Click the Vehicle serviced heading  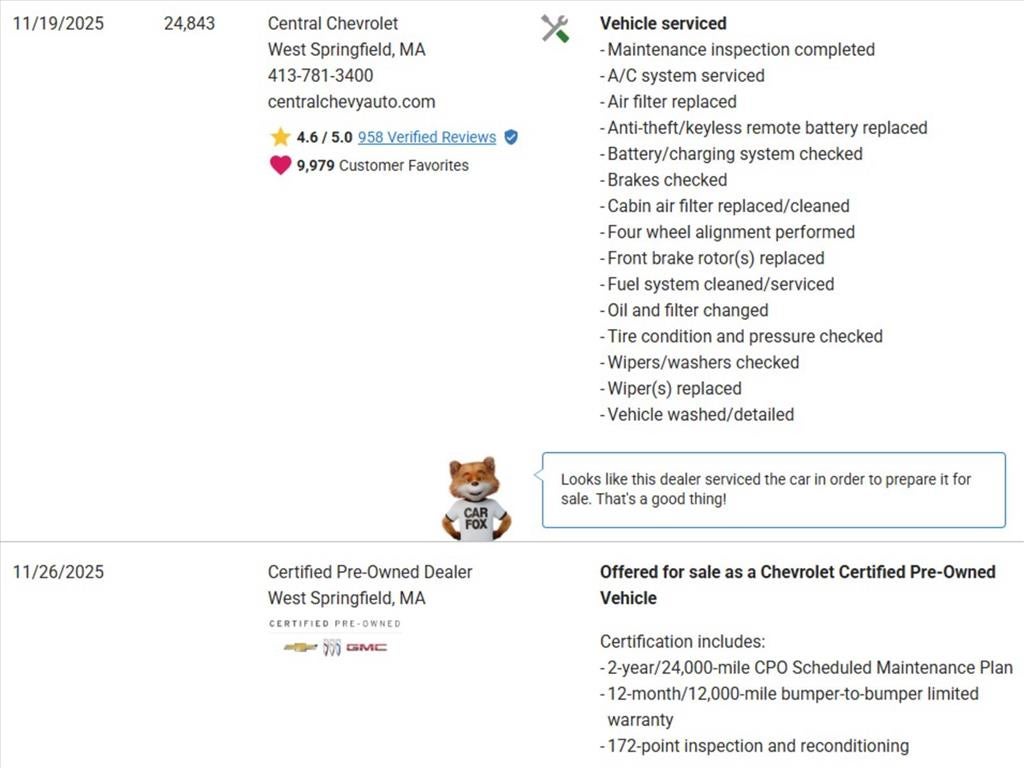(663, 23)
